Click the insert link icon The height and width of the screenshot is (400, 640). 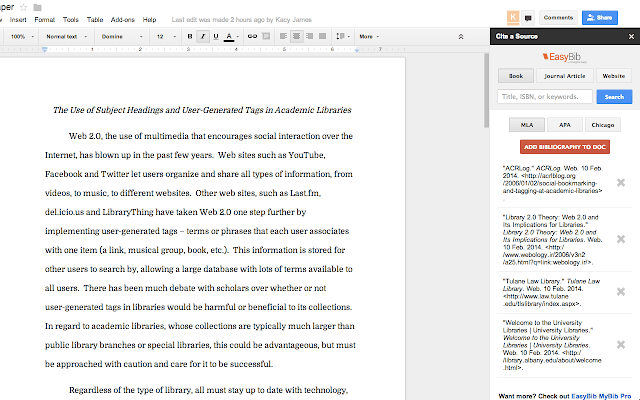(x=252, y=36)
